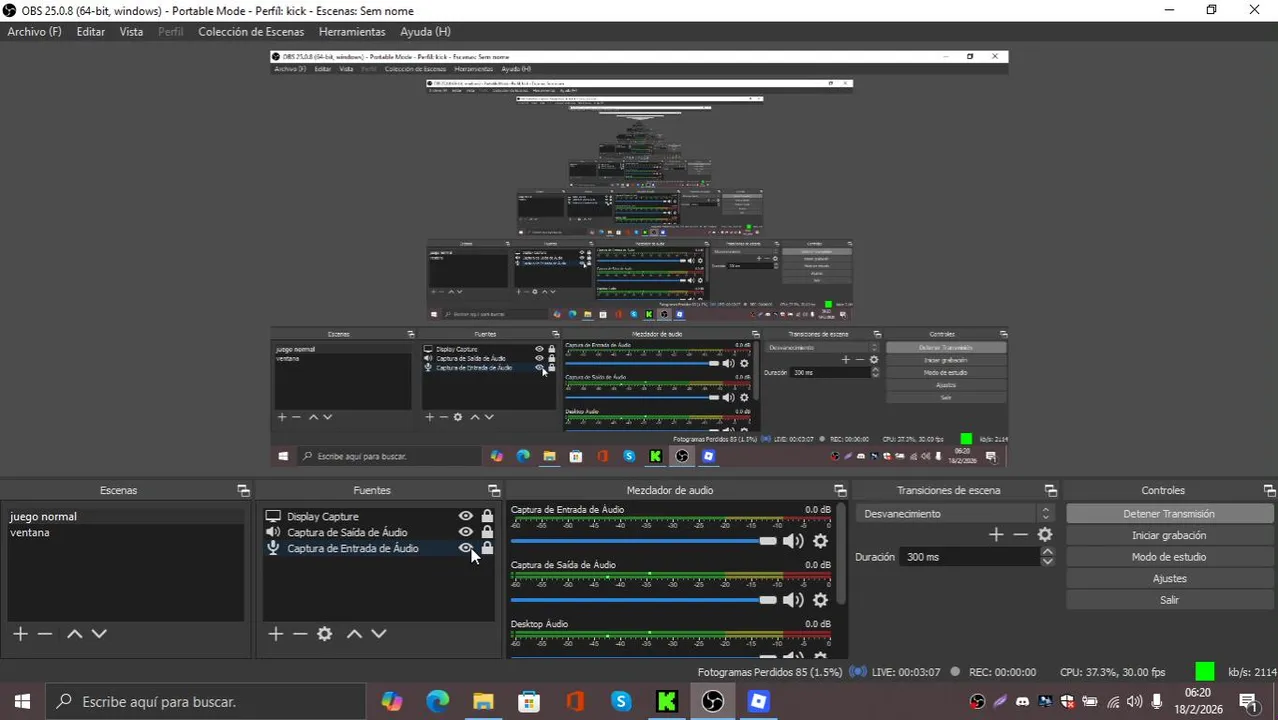Move source up in Fuentes panel
Image resolution: width=1278 pixels, height=720 pixels.
[354, 634]
